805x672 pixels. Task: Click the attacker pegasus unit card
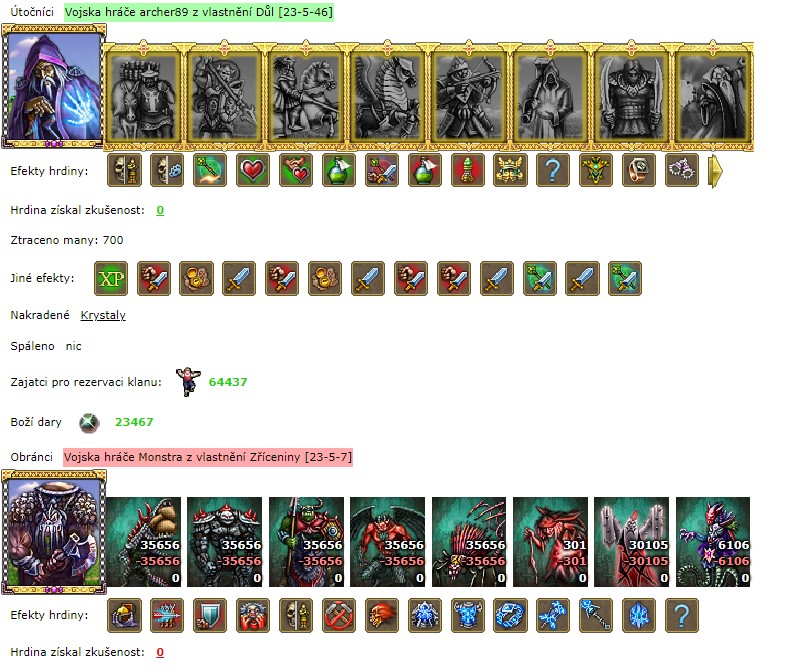tap(387, 97)
